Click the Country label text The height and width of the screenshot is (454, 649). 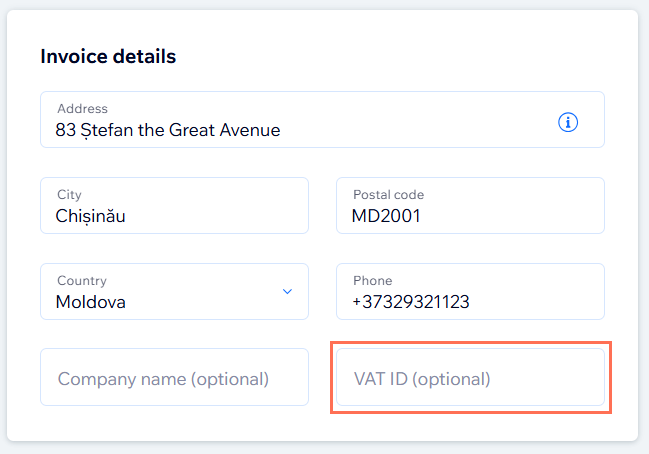pos(81,281)
